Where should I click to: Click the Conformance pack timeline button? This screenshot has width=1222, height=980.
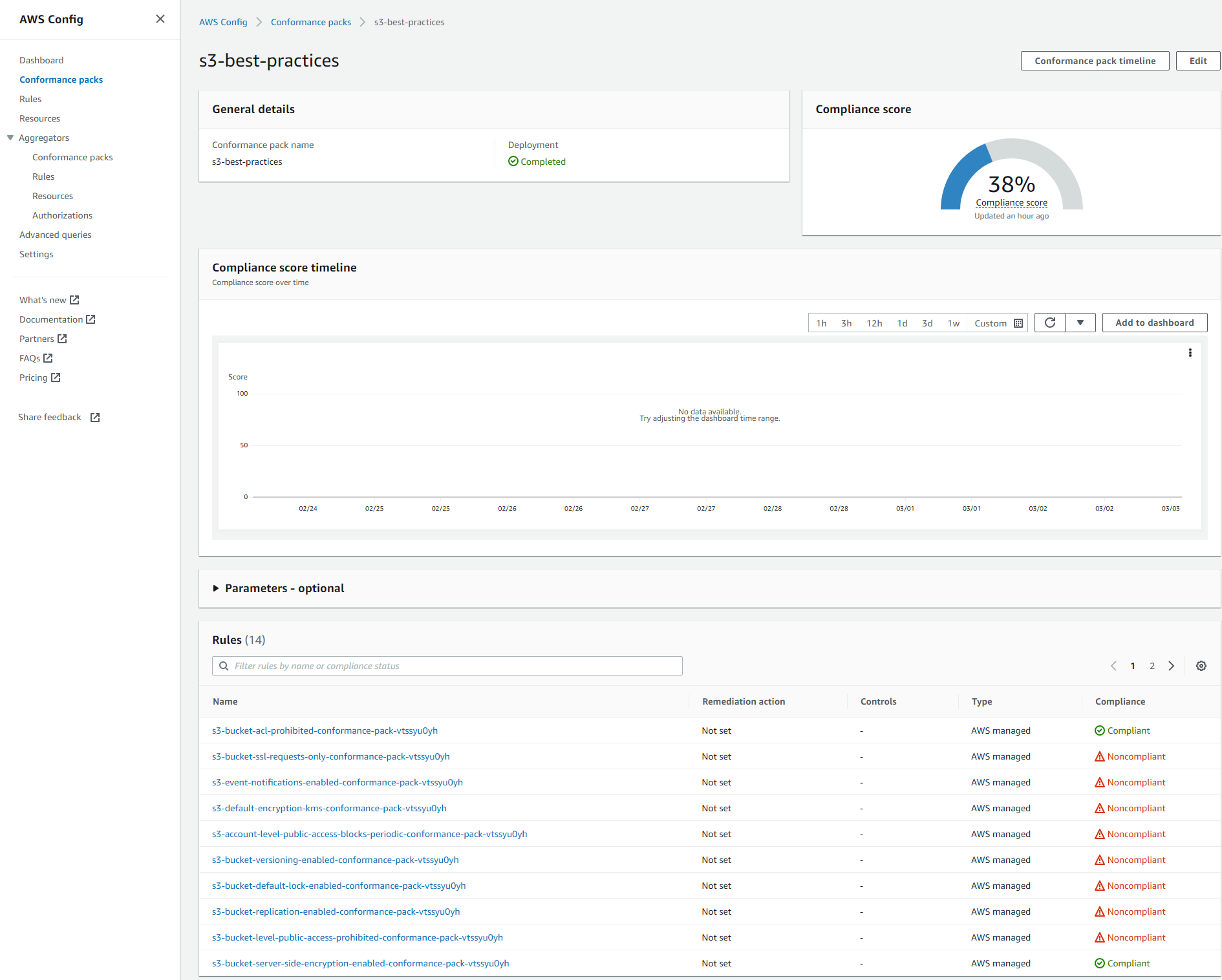click(1095, 60)
